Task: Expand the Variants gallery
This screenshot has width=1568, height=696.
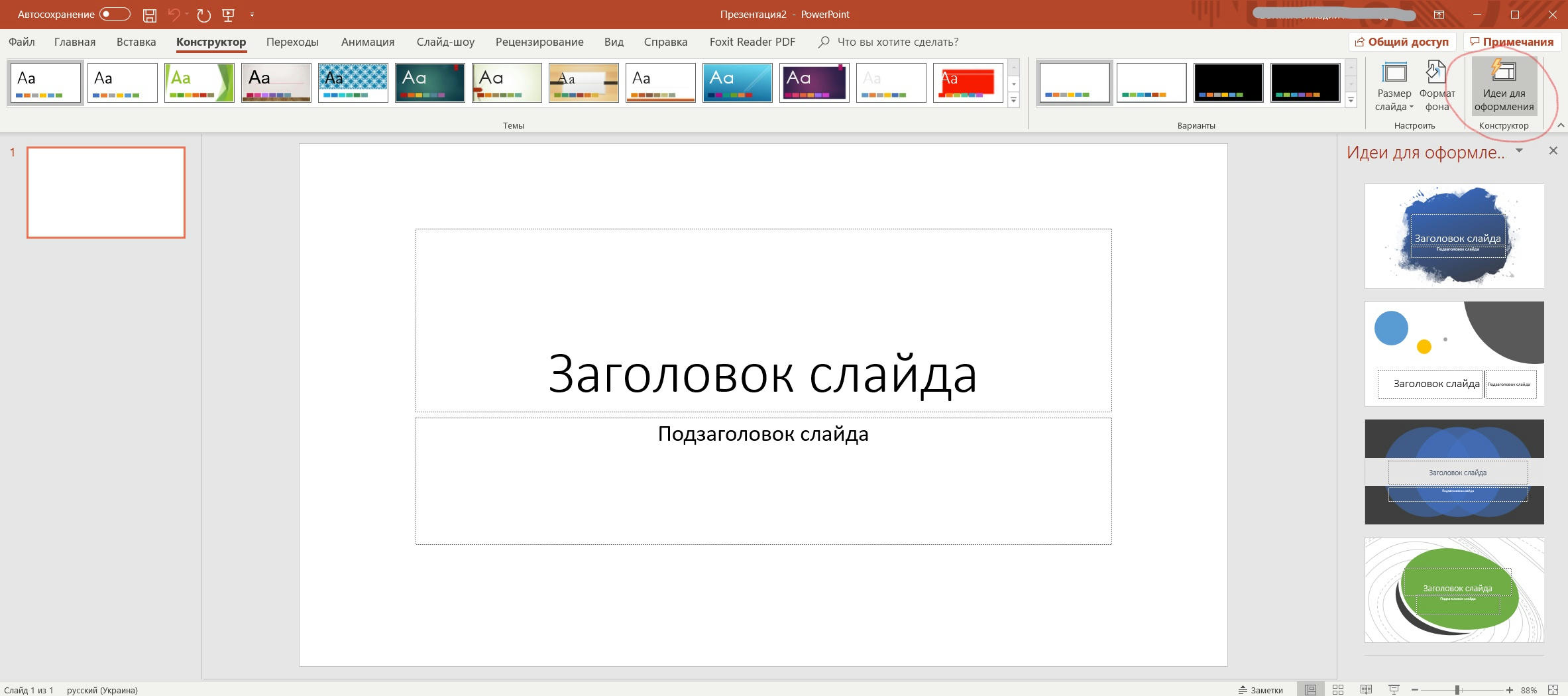Action: (x=1351, y=101)
